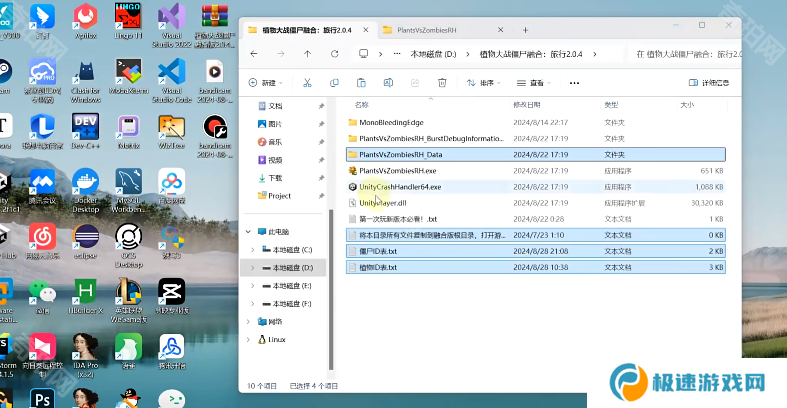Select the 僵尸ID表.txt file
The image size is (787, 408).
tap(536, 251)
